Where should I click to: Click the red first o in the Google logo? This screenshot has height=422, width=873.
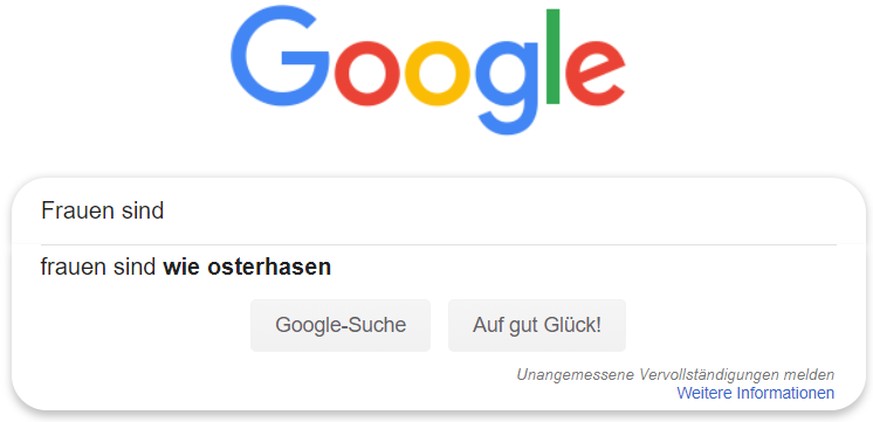[367, 73]
